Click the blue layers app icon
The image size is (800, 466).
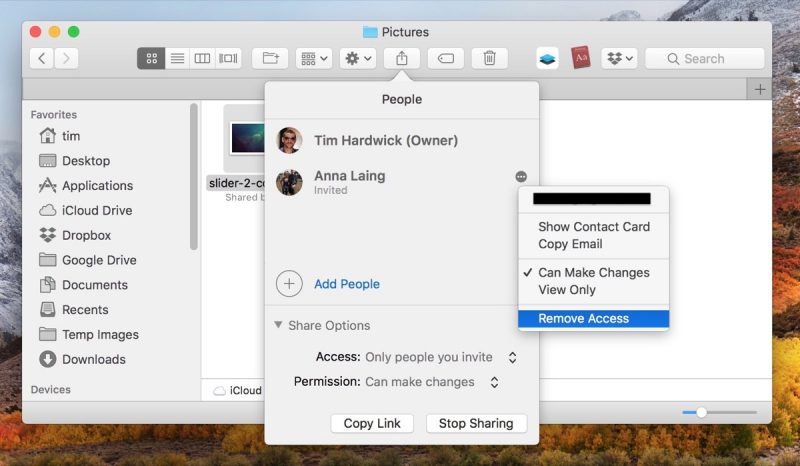[547, 58]
